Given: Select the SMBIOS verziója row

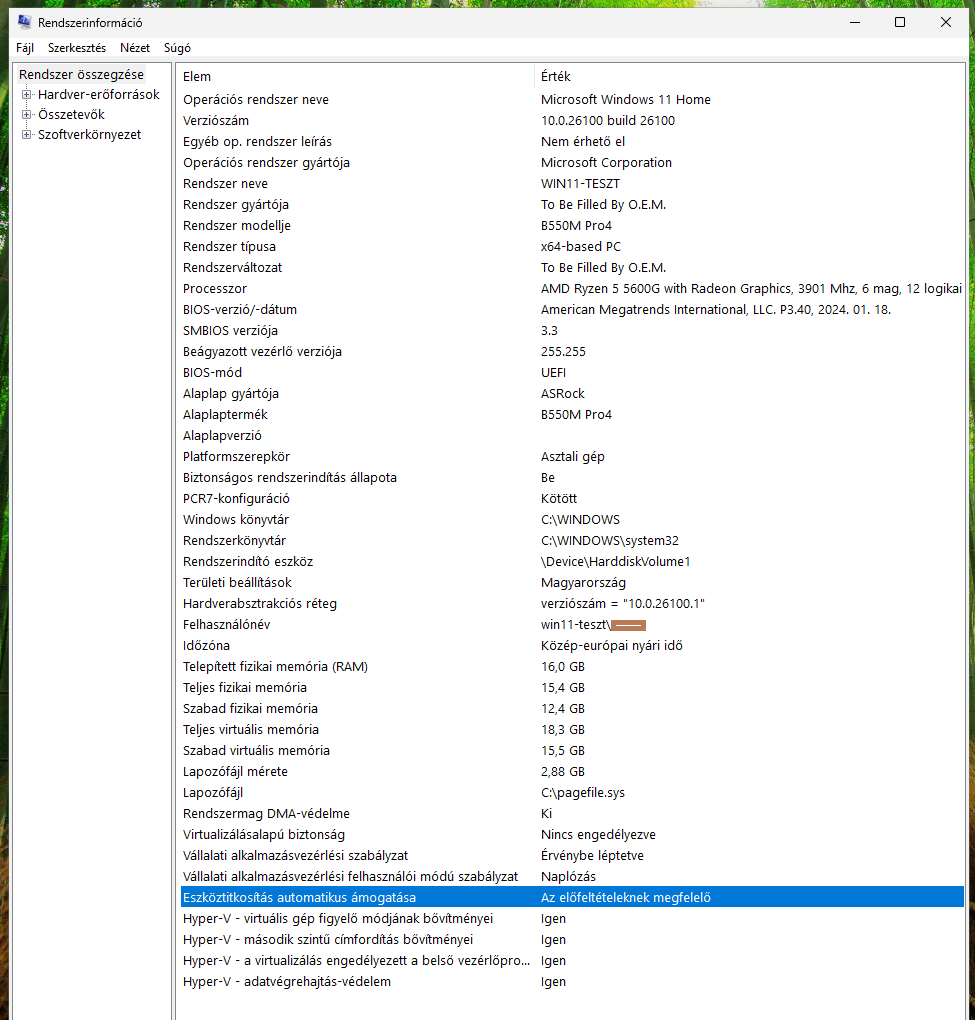Looking at the screenshot, I should [572, 330].
